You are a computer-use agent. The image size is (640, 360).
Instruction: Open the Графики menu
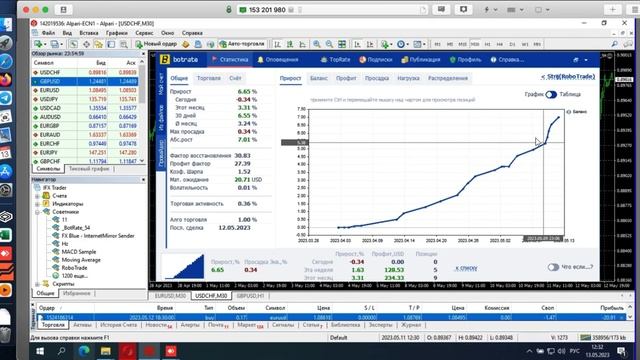point(117,33)
